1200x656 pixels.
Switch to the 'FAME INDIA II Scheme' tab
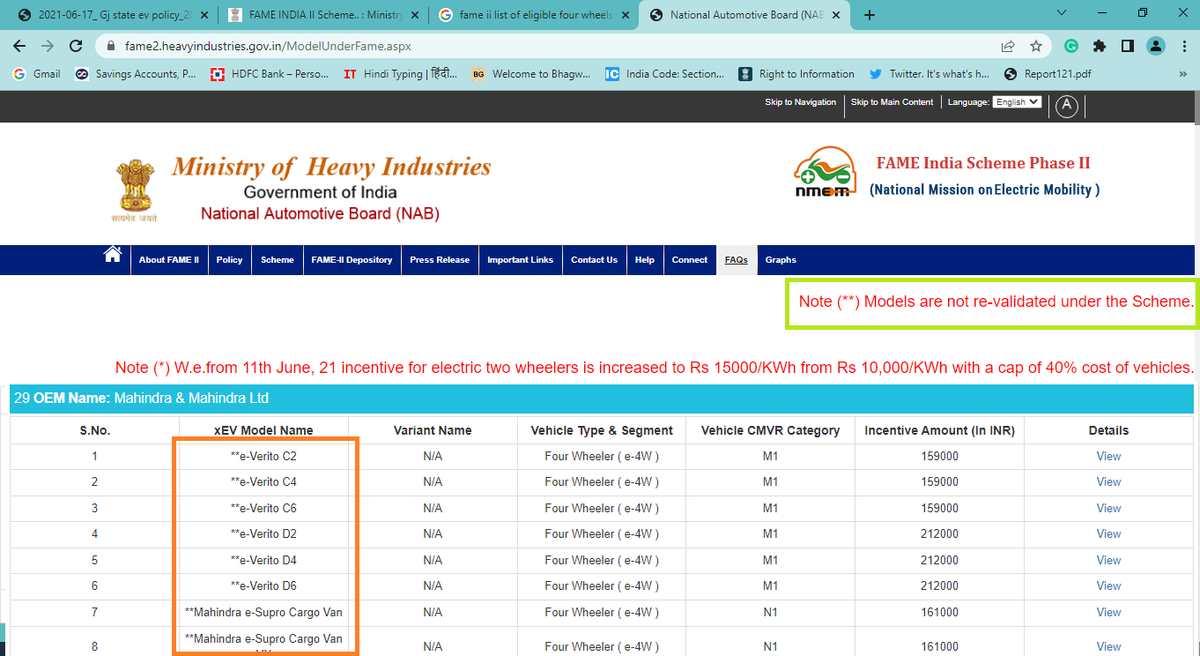click(x=322, y=15)
